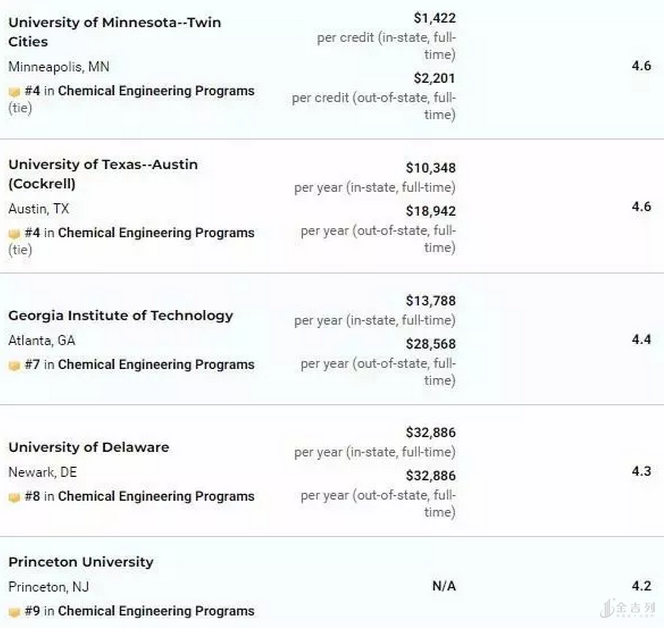Click Chemical Engineering Programs under Princeton
This screenshot has height=628, width=664.
156,611
